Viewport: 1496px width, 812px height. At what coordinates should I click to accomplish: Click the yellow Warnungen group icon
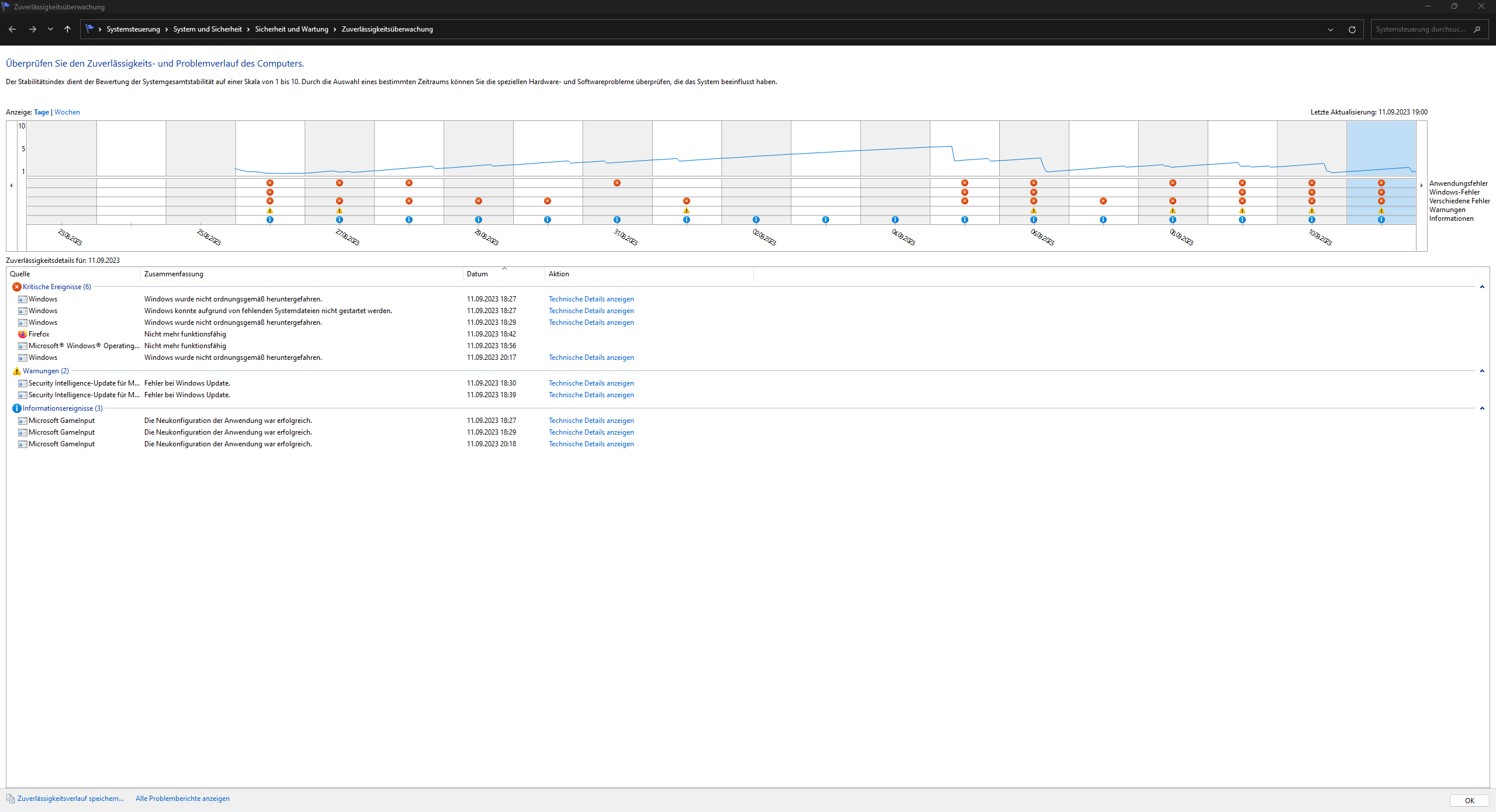(16, 371)
